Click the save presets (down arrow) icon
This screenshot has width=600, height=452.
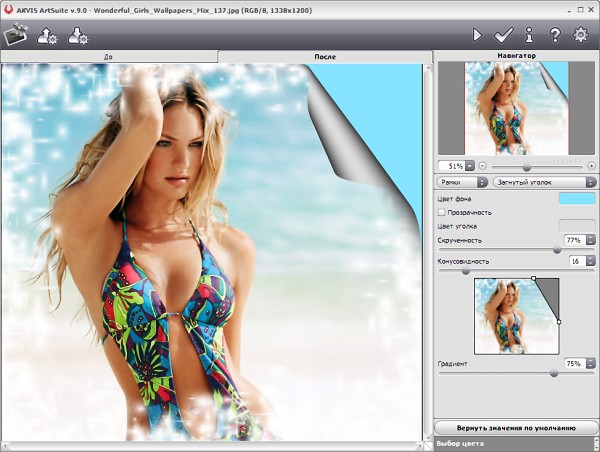tap(78, 37)
